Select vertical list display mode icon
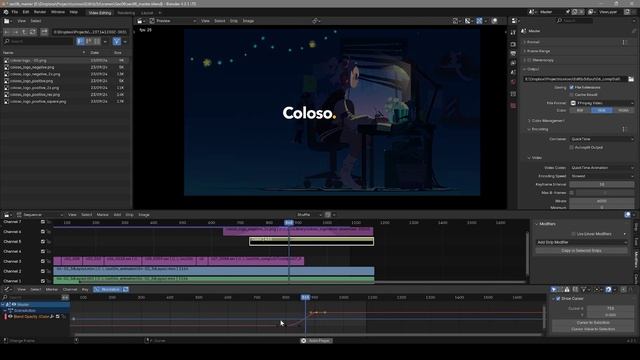This screenshot has height=360, width=640. [x=80, y=41]
